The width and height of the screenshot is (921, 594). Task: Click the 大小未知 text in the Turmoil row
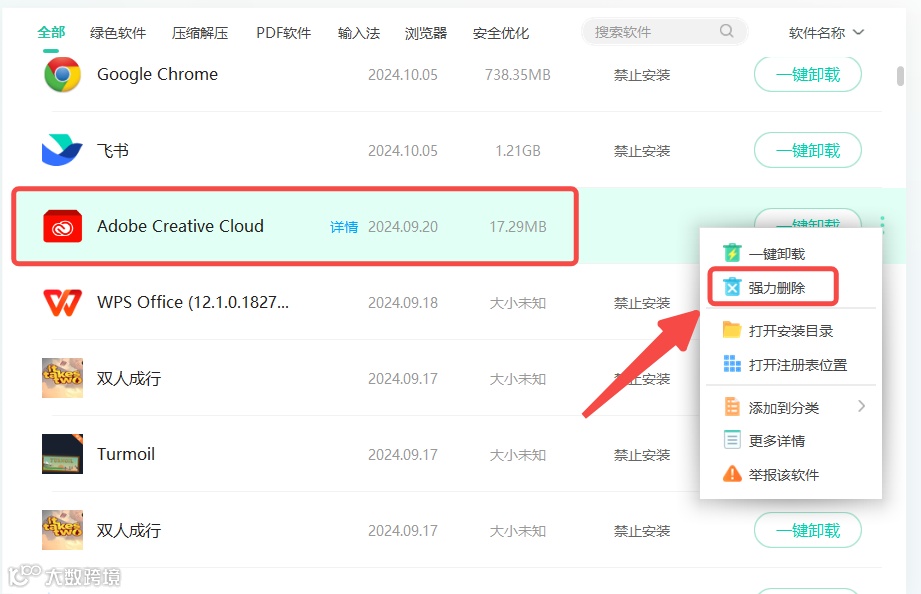(517, 455)
